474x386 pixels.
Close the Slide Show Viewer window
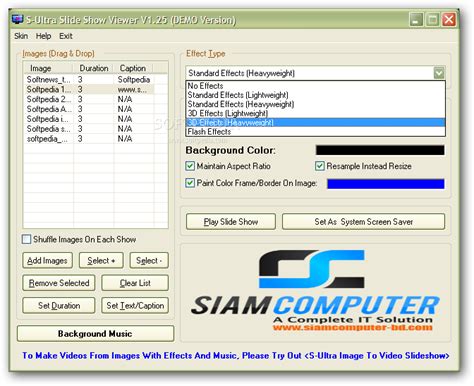[x=449, y=20]
